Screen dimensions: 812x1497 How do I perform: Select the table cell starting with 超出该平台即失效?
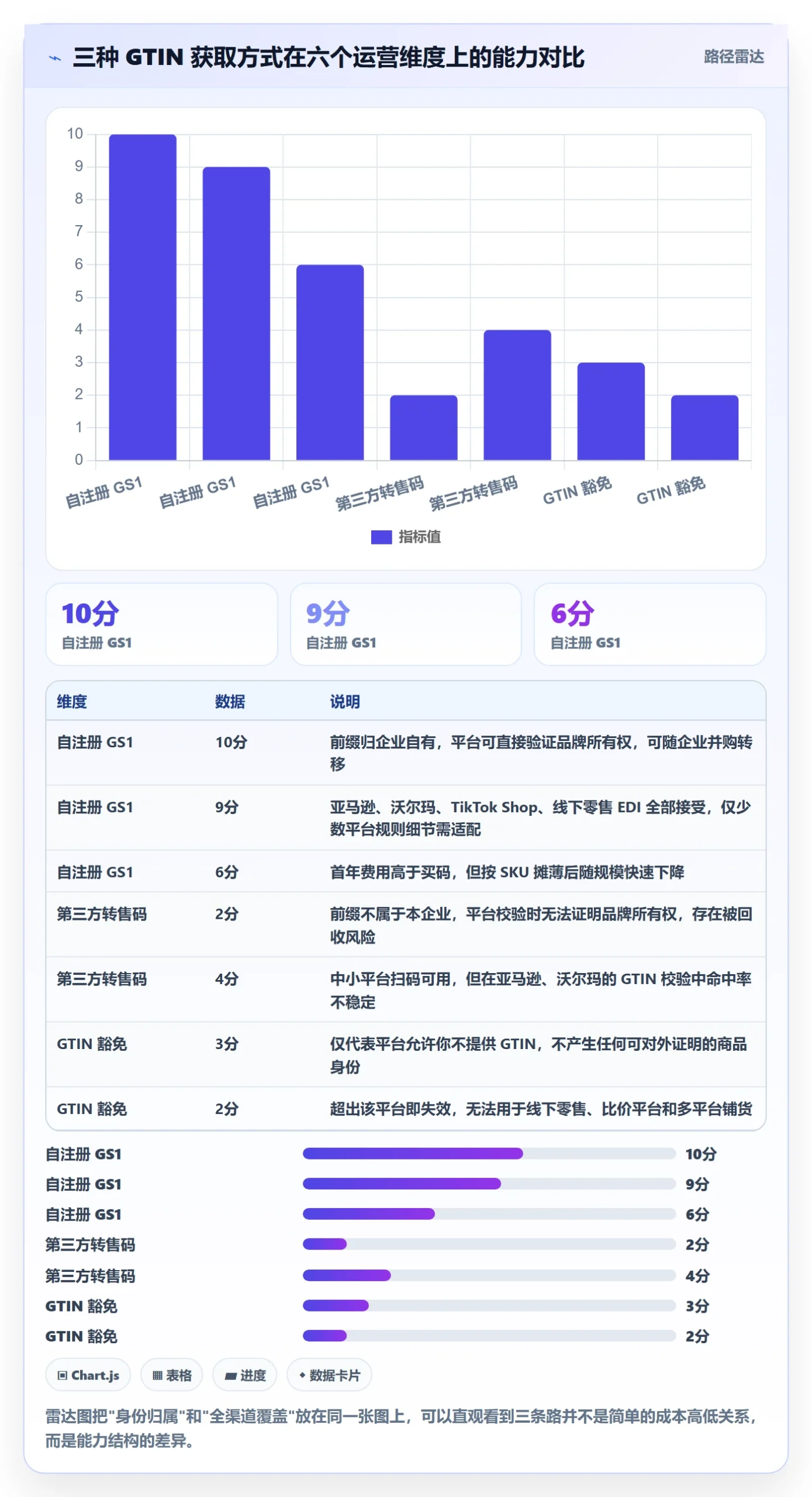541,1109
